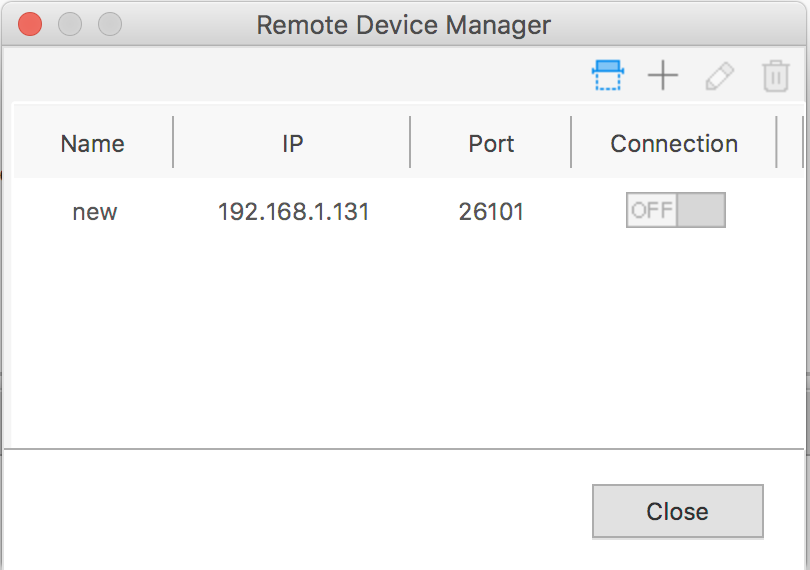Click the IP address 192.168.1.131
The image size is (810, 570).
[x=293, y=212]
